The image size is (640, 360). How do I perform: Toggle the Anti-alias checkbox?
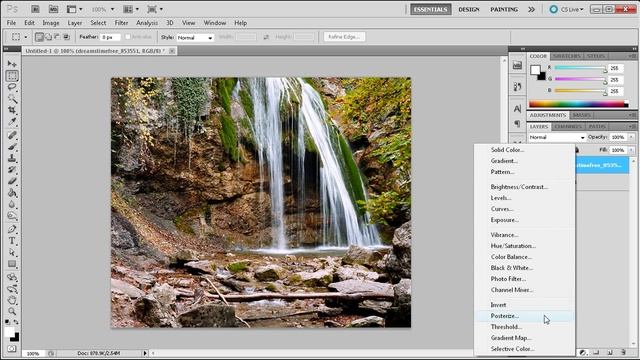(128, 37)
